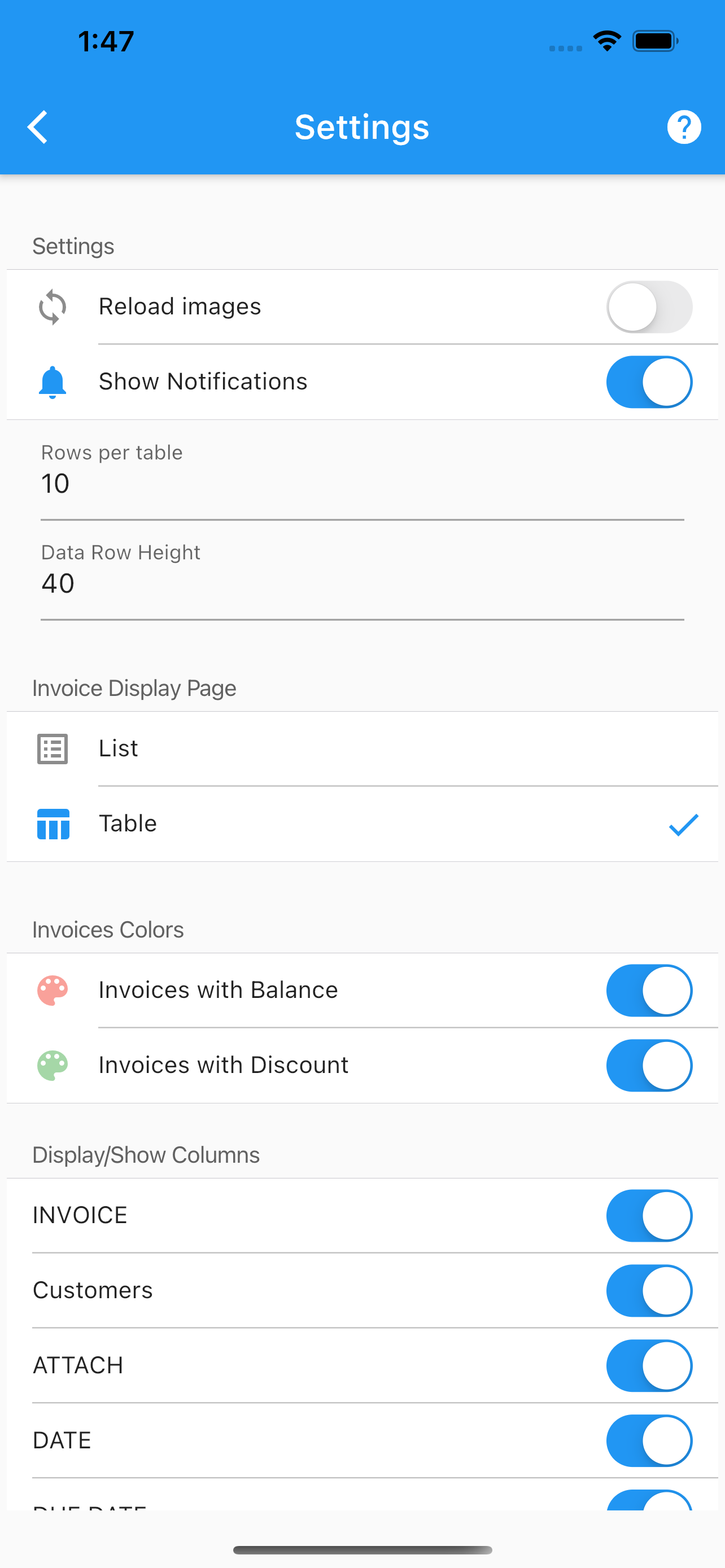The image size is (725, 1568).
Task: Hide the INVOICE column
Action: tap(649, 1216)
